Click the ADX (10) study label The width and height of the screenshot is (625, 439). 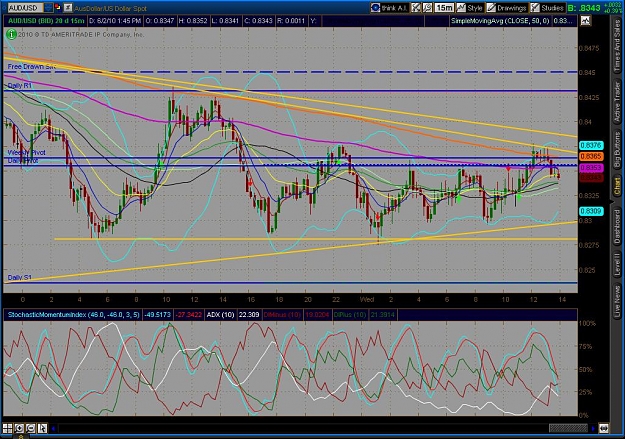pos(220,315)
